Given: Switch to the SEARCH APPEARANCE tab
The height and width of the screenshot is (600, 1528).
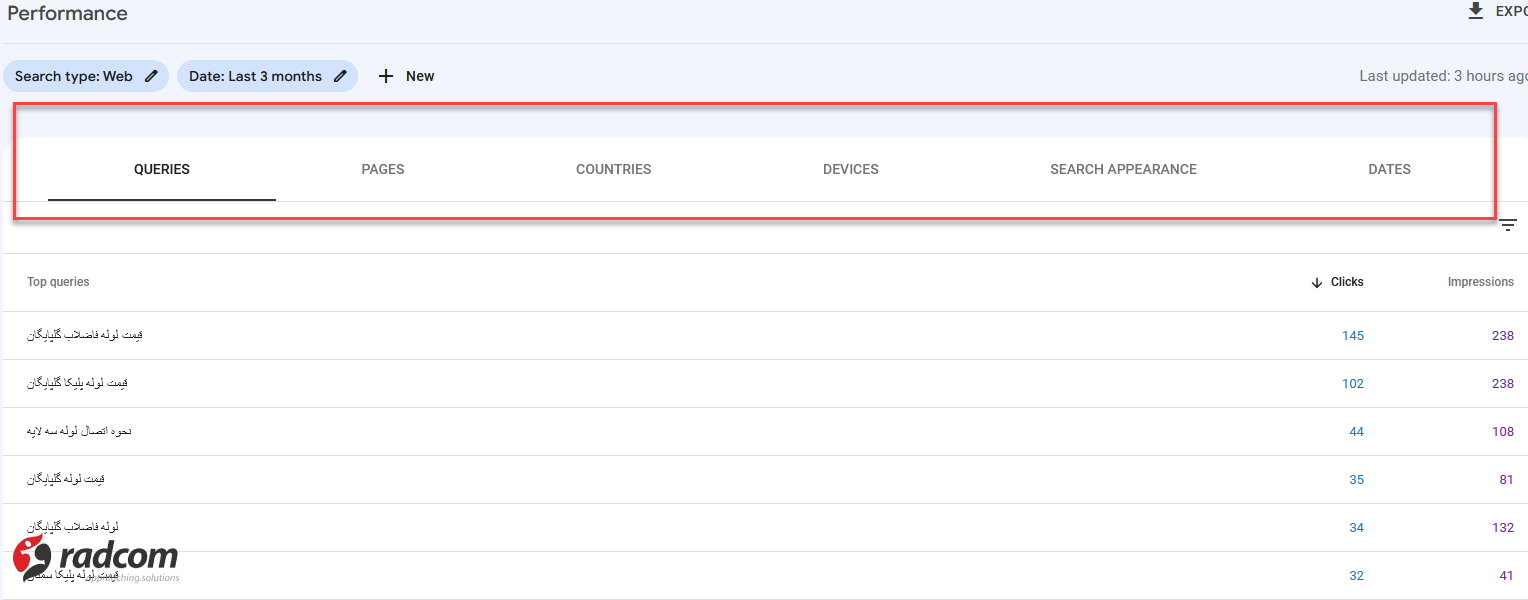Looking at the screenshot, I should click(x=1123, y=169).
